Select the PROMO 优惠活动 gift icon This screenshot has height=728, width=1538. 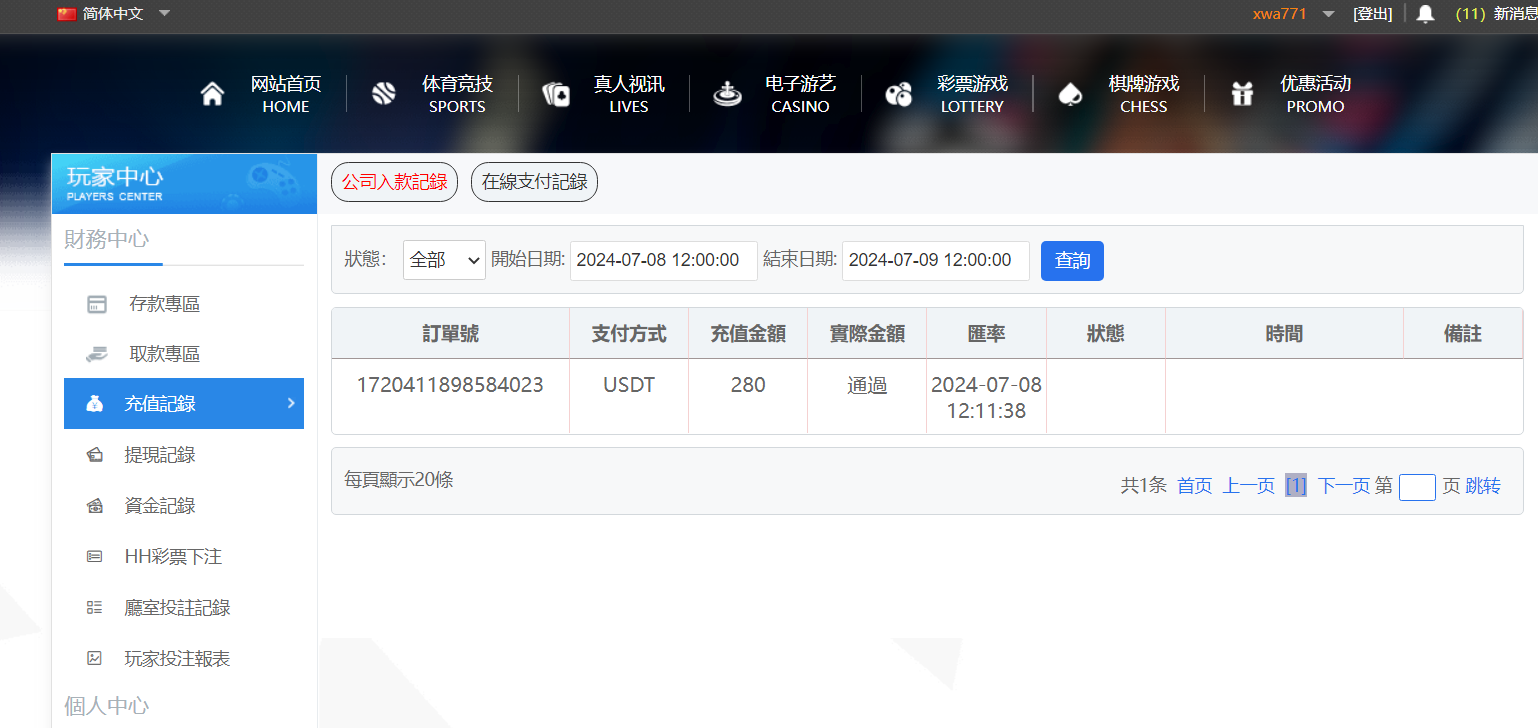(x=1242, y=93)
